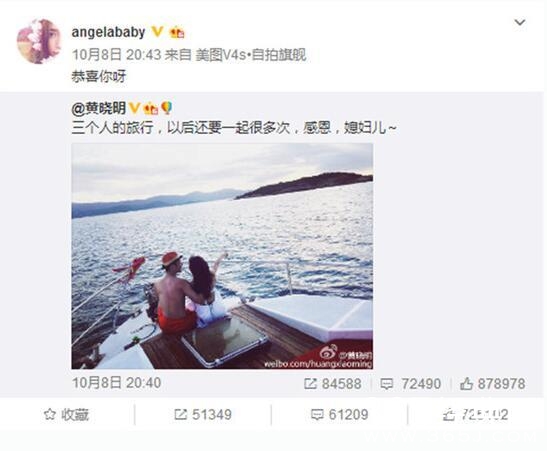
Task: Toggle like using the bottom thumbs-up button
Action: click(x=475, y=415)
